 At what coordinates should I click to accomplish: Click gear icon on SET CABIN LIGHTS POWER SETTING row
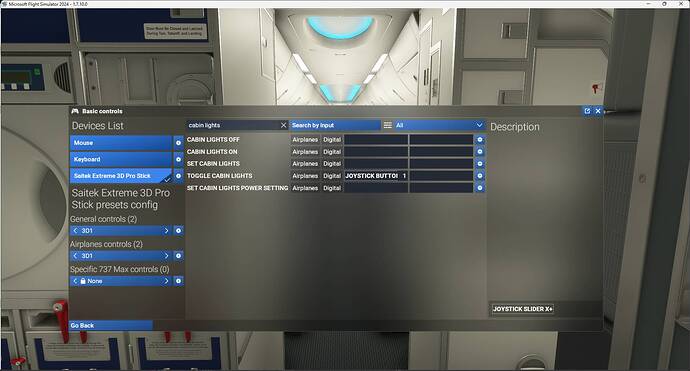click(x=480, y=188)
